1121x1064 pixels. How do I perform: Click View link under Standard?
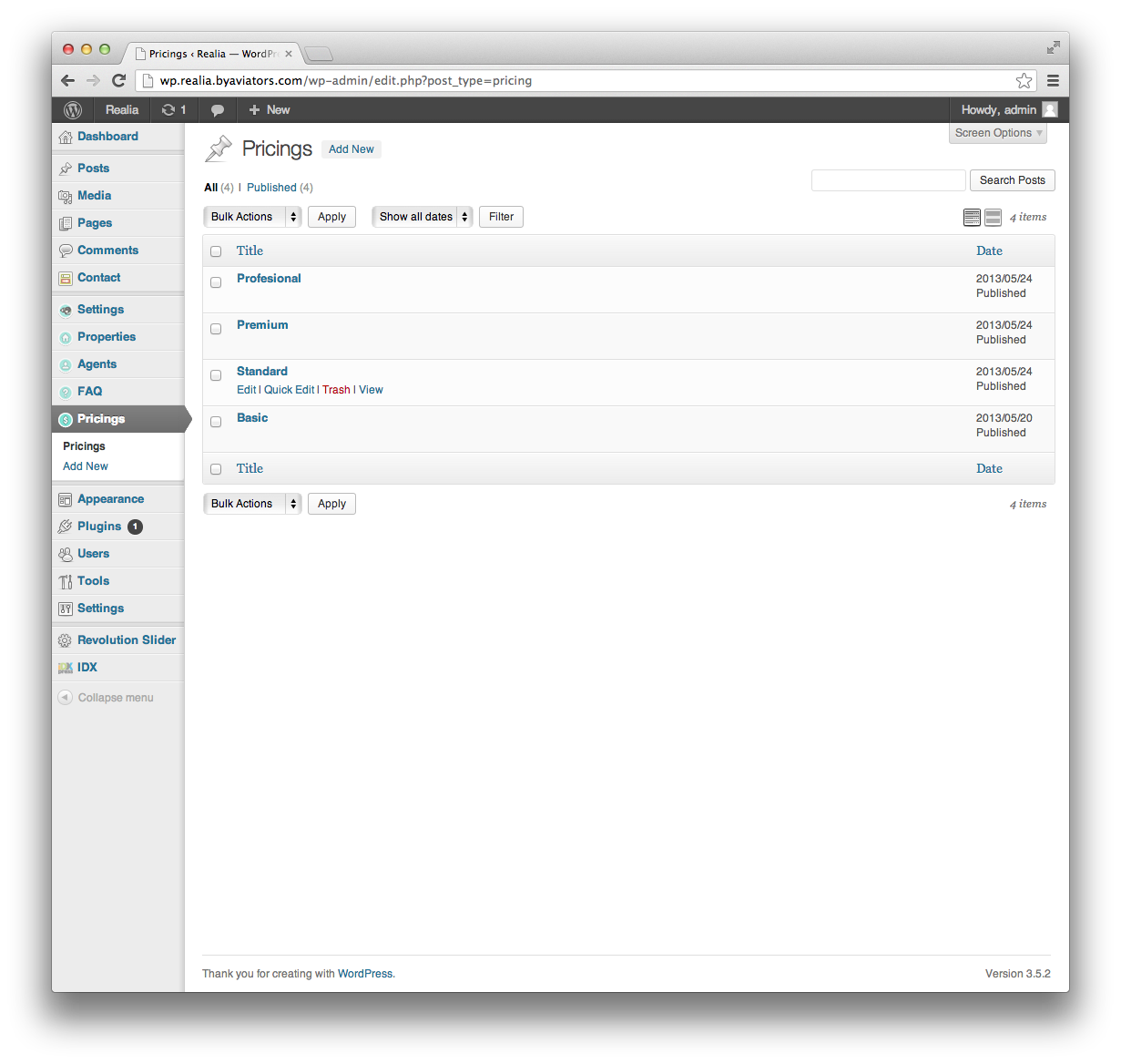[x=371, y=390]
